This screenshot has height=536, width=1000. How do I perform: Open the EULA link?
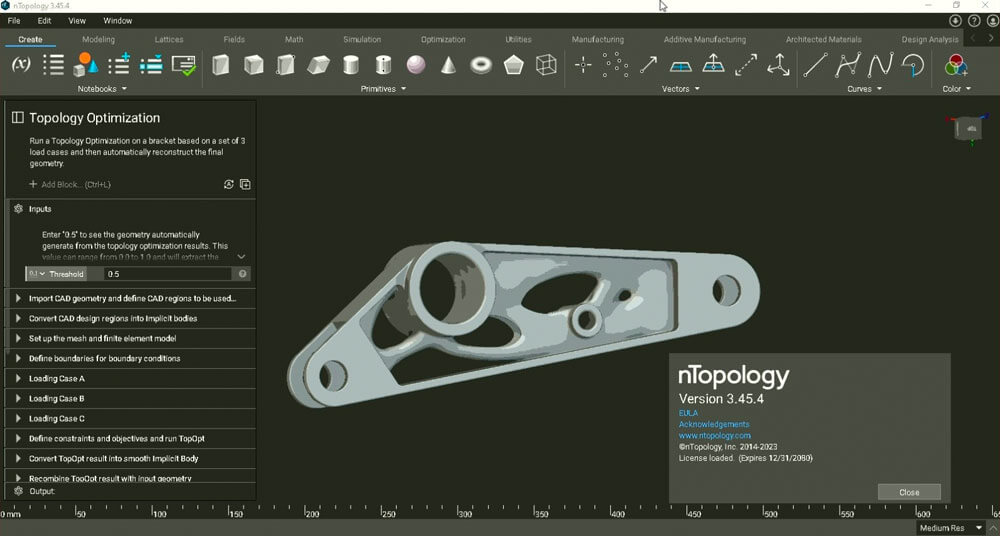(688, 413)
